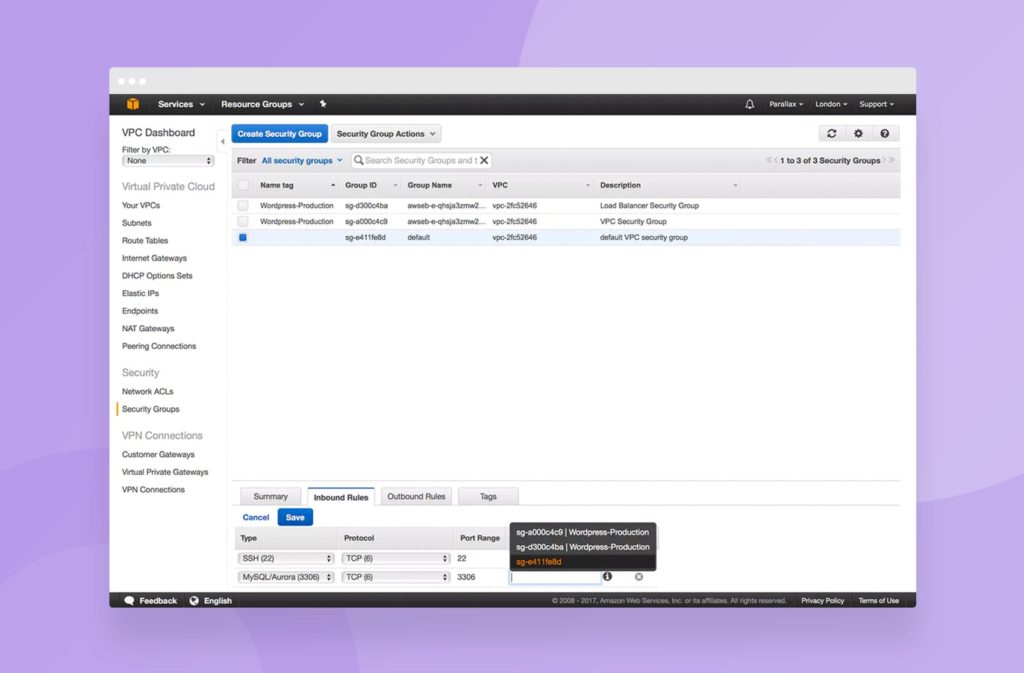Open the Services dropdown menu
This screenshot has height=673, width=1024.
(x=181, y=104)
